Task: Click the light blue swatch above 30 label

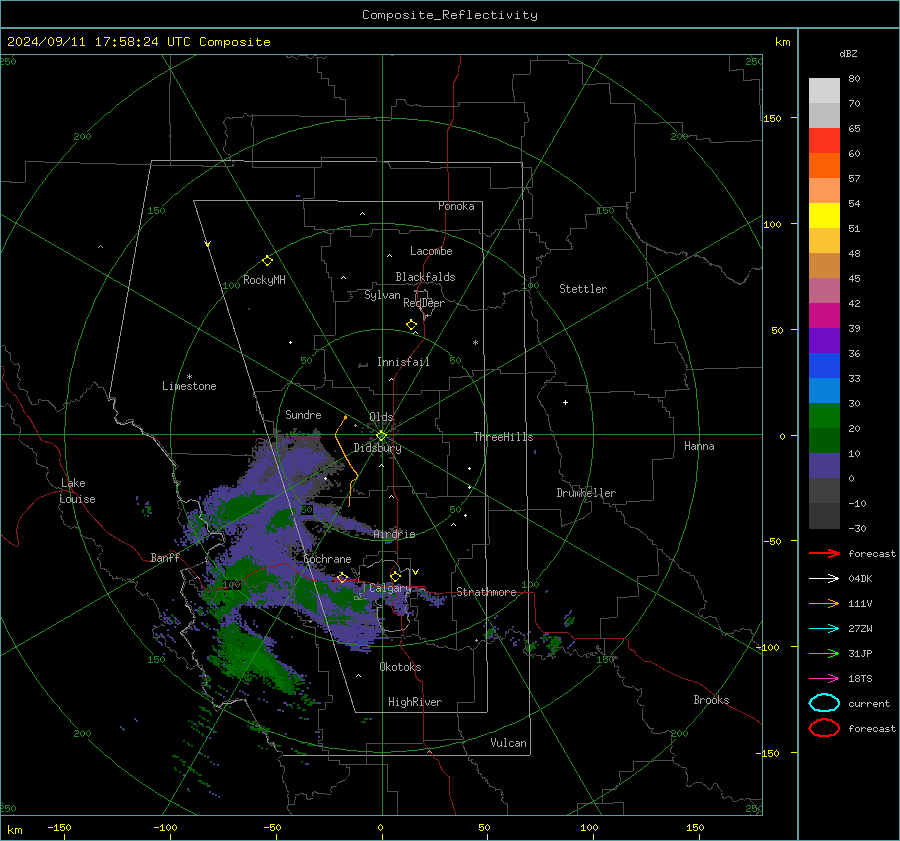Action: [824, 390]
